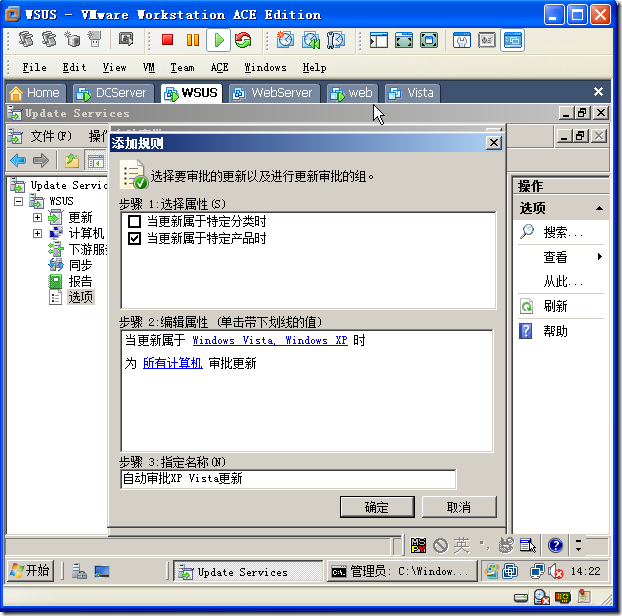622x616 pixels.
Task: Click the 取消 button
Action: pyautogui.click(x=459, y=507)
